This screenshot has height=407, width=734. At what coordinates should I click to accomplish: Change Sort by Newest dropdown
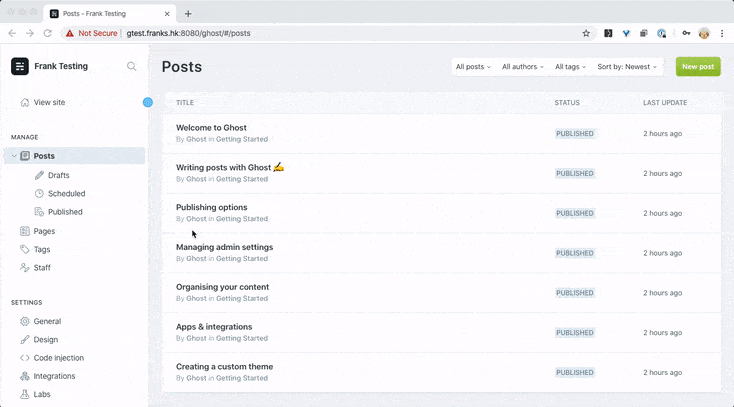(627, 67)
